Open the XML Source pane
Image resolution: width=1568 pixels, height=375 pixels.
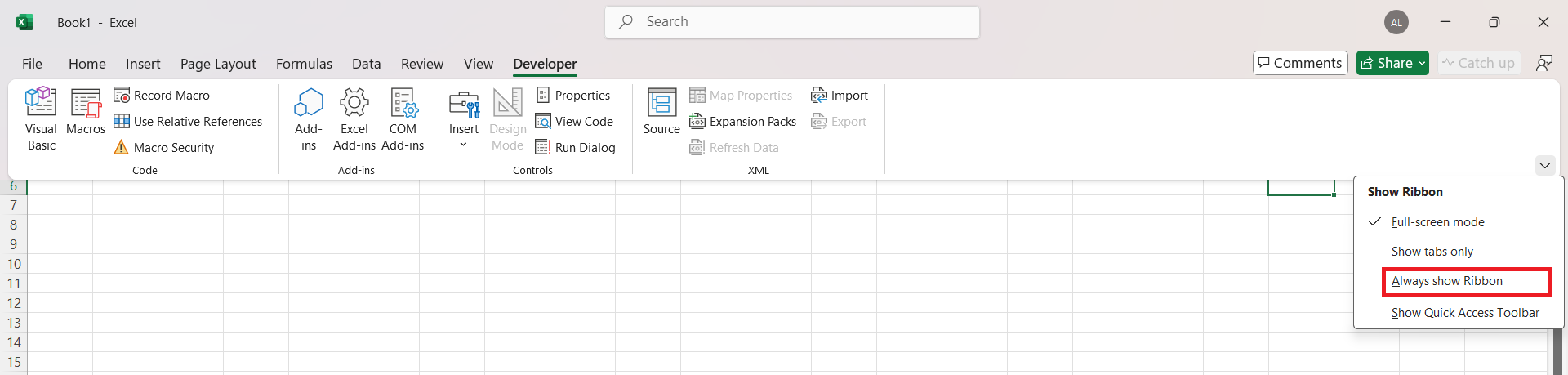pos(661,112)
